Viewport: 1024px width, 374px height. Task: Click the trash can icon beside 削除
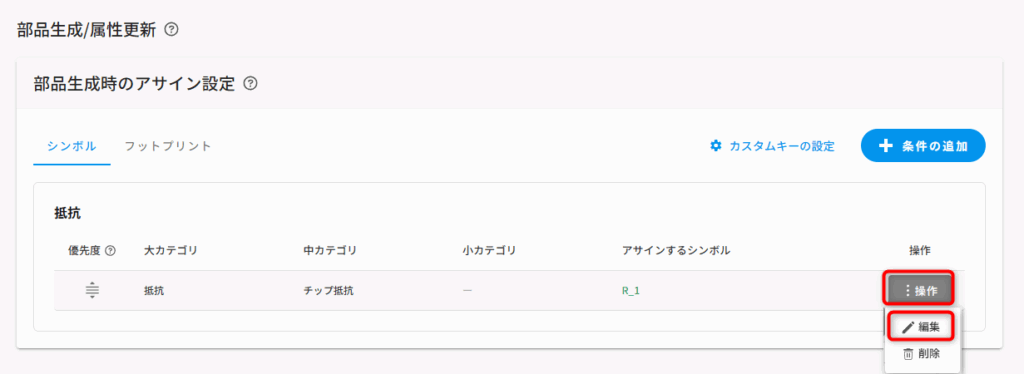click(908, 354)
